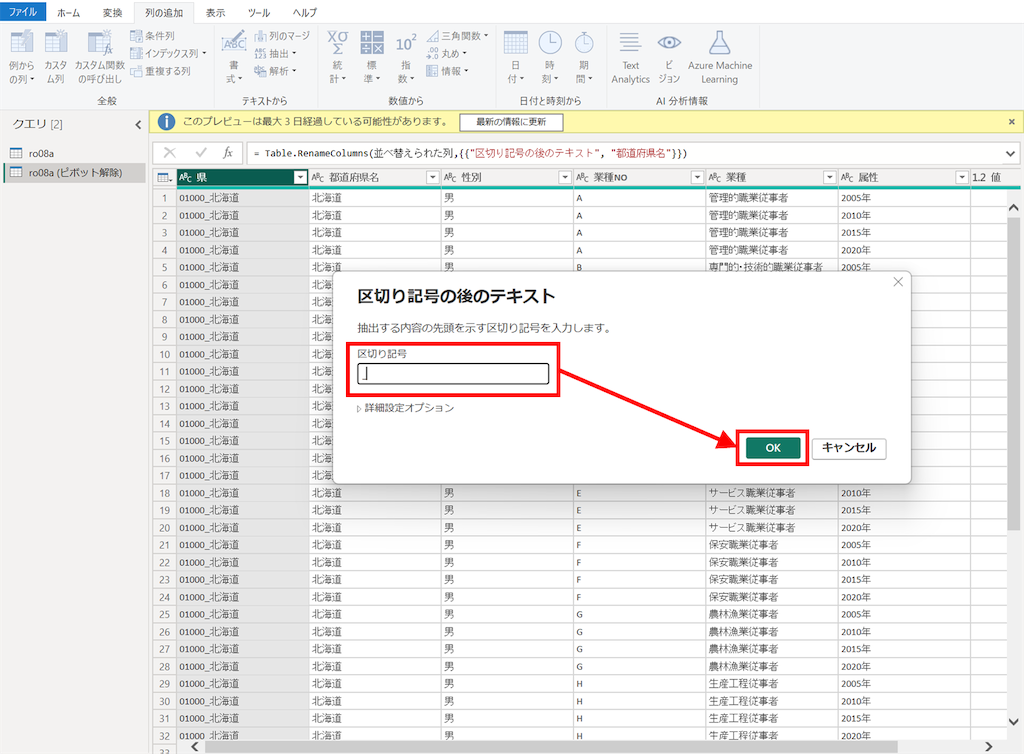This screenshot has height=754, width=1024.
Task: Click the Invoke Custom Function icon
Action: (x=100, y=42)
